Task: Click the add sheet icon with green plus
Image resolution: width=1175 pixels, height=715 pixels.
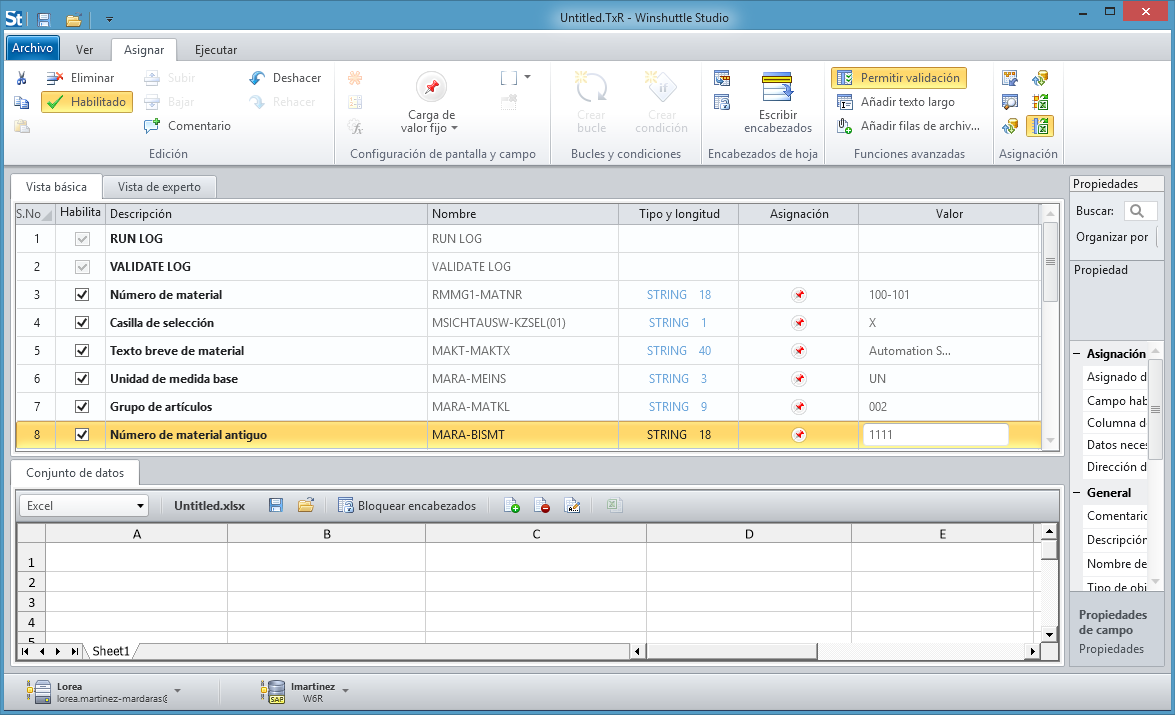Action: coord(512,506)
